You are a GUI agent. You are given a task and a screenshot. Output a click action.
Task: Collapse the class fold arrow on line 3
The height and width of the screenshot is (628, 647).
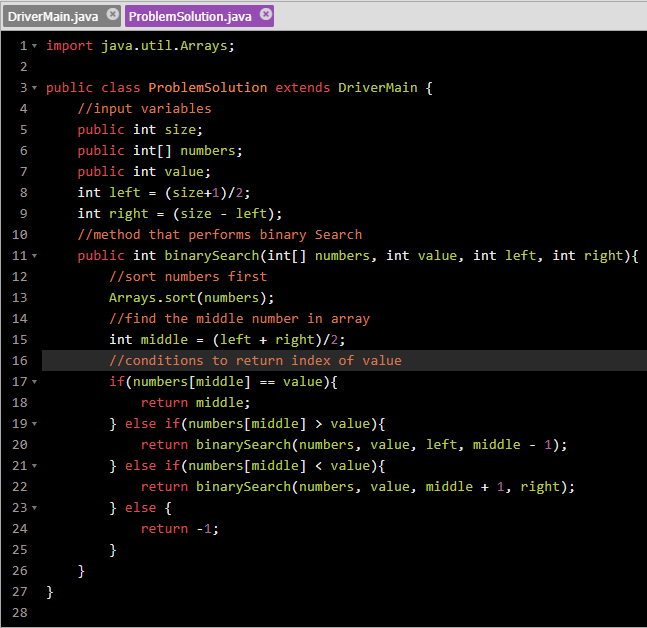click(x=35, y=88)
